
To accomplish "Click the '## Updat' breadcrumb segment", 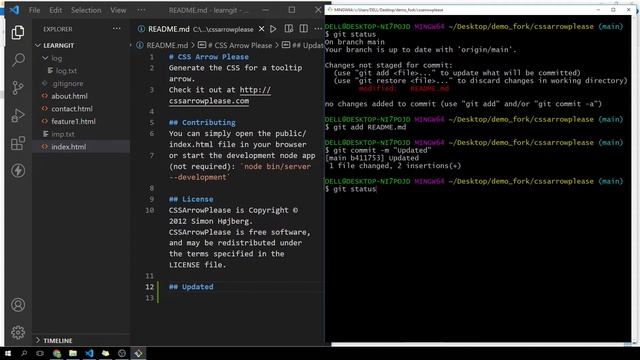I will pos(308,45).
